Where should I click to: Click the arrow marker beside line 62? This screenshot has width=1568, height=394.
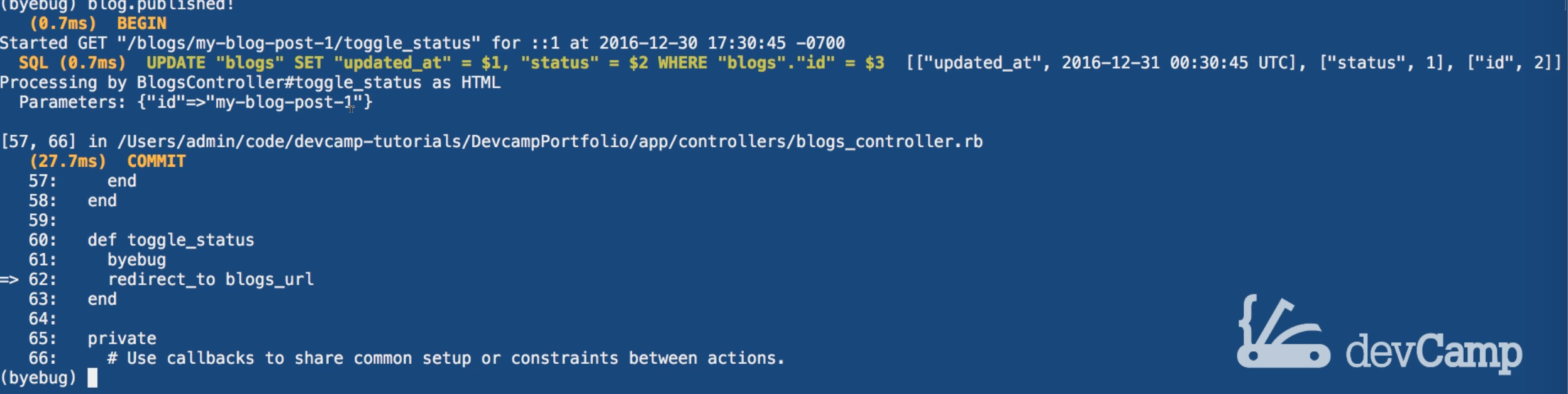tap(9, 279)
